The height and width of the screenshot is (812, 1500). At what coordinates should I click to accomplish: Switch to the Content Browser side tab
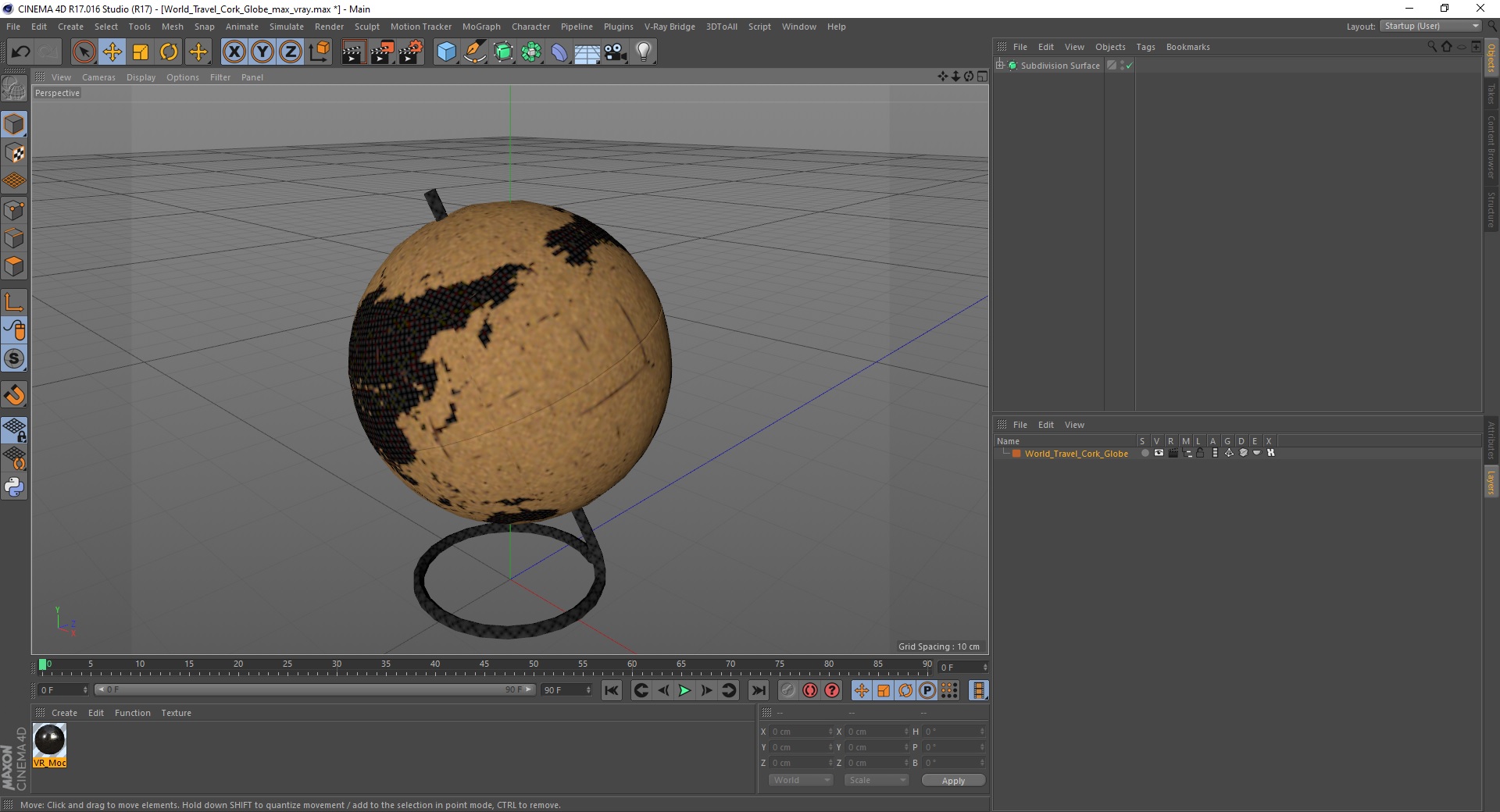[x=1491, y=148]
